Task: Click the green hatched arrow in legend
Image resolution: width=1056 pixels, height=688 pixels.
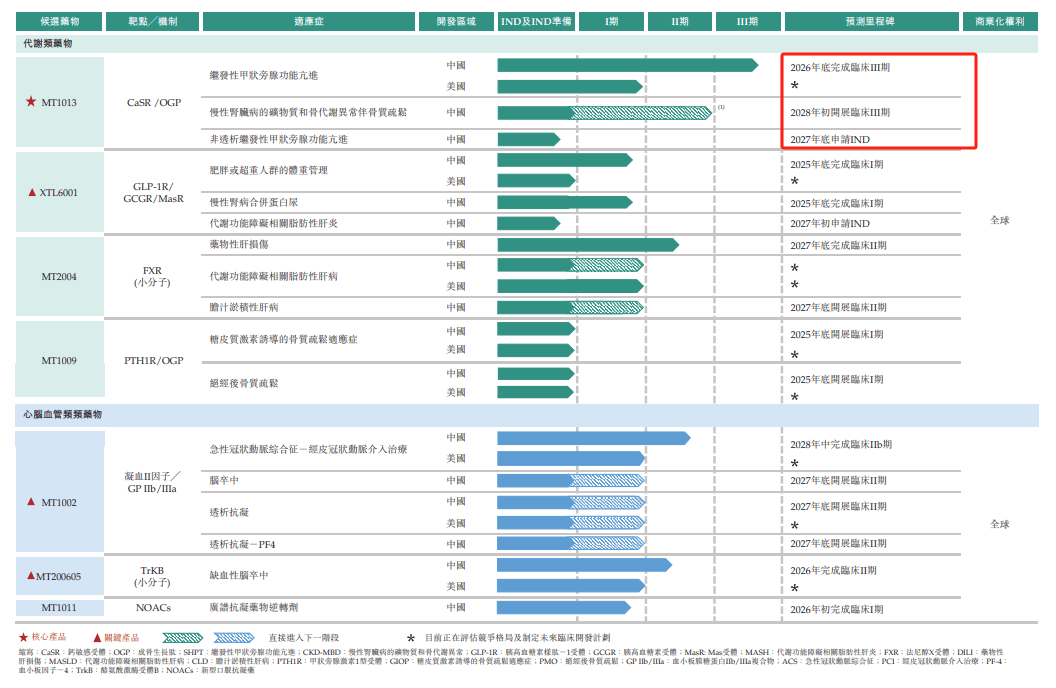Action: [183, 637]
